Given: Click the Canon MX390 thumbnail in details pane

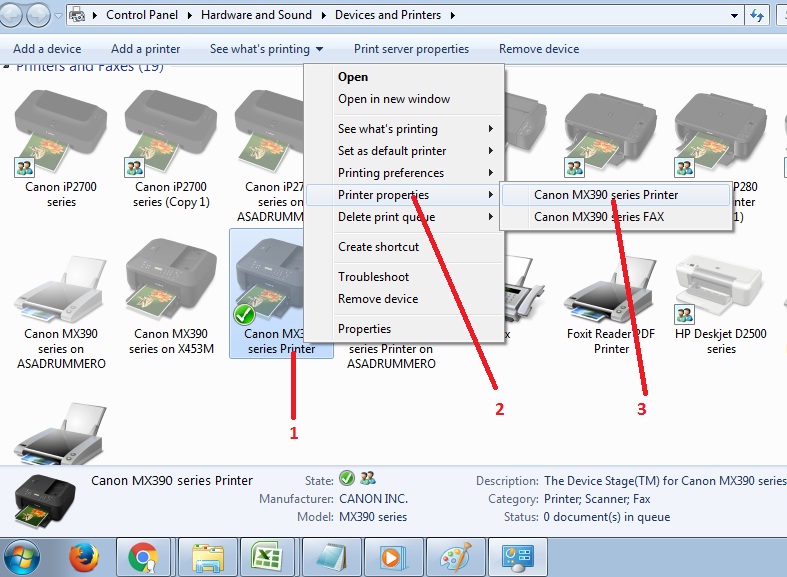Looking at the screenshot, I should [x=45, y=501].
